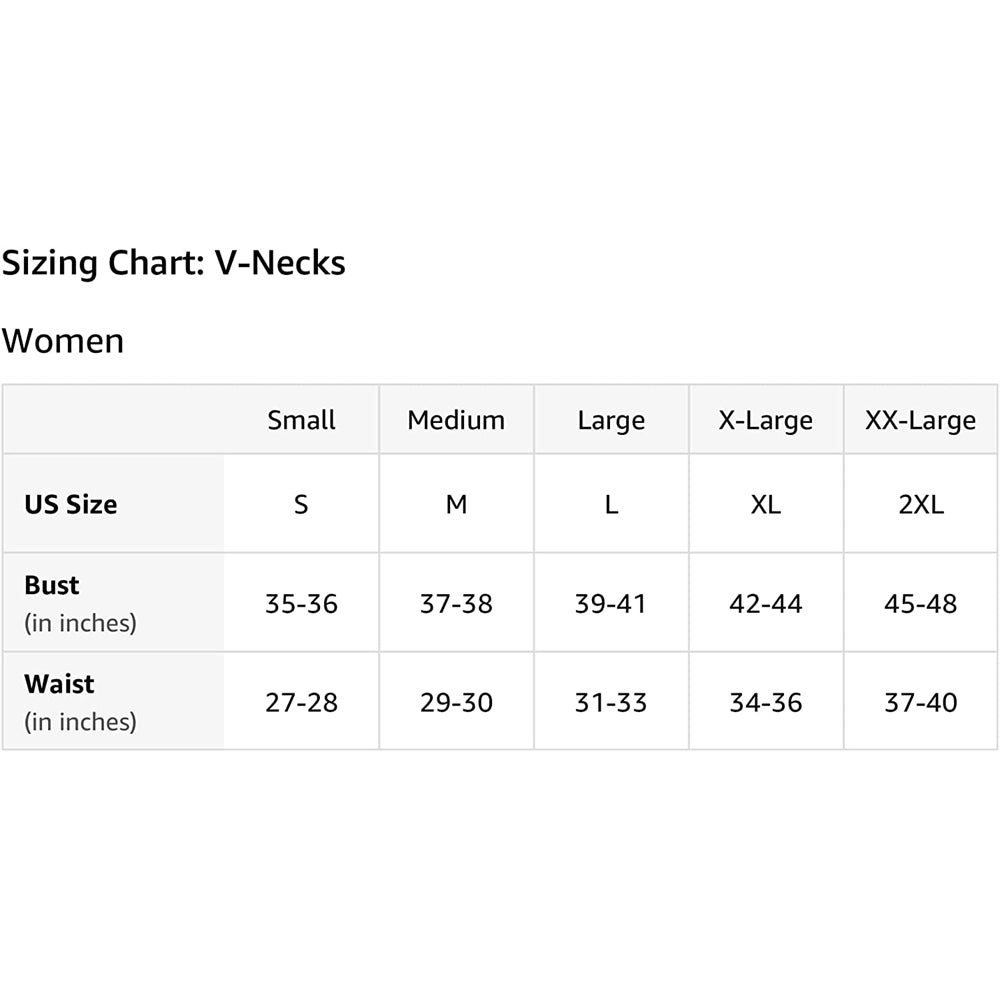Viewport: 1000px width, 1000px height.
Task: Click the bust measurement 39-41 cell
Action: pyautogui.click(x=611, y=603)
